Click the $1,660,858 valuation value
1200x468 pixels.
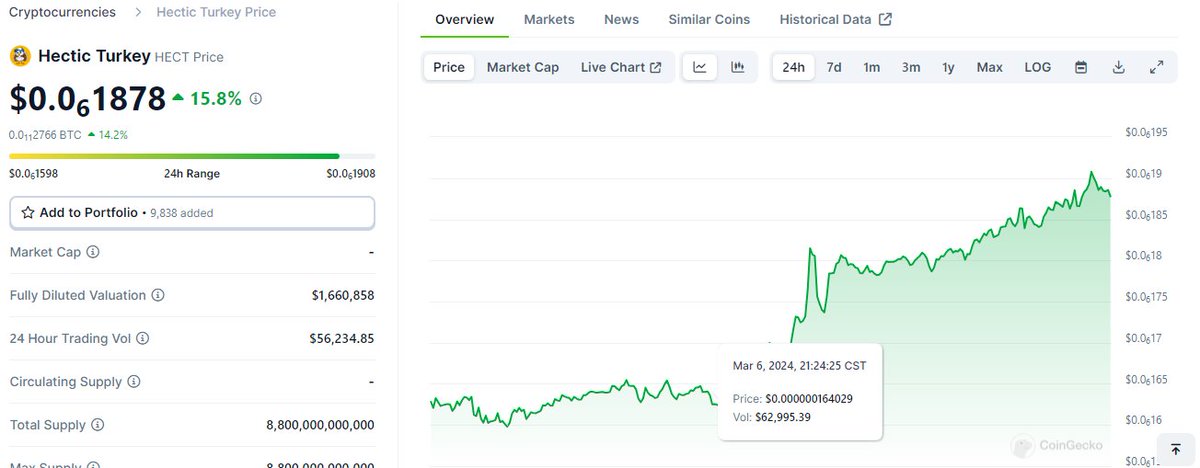[343, 296]
